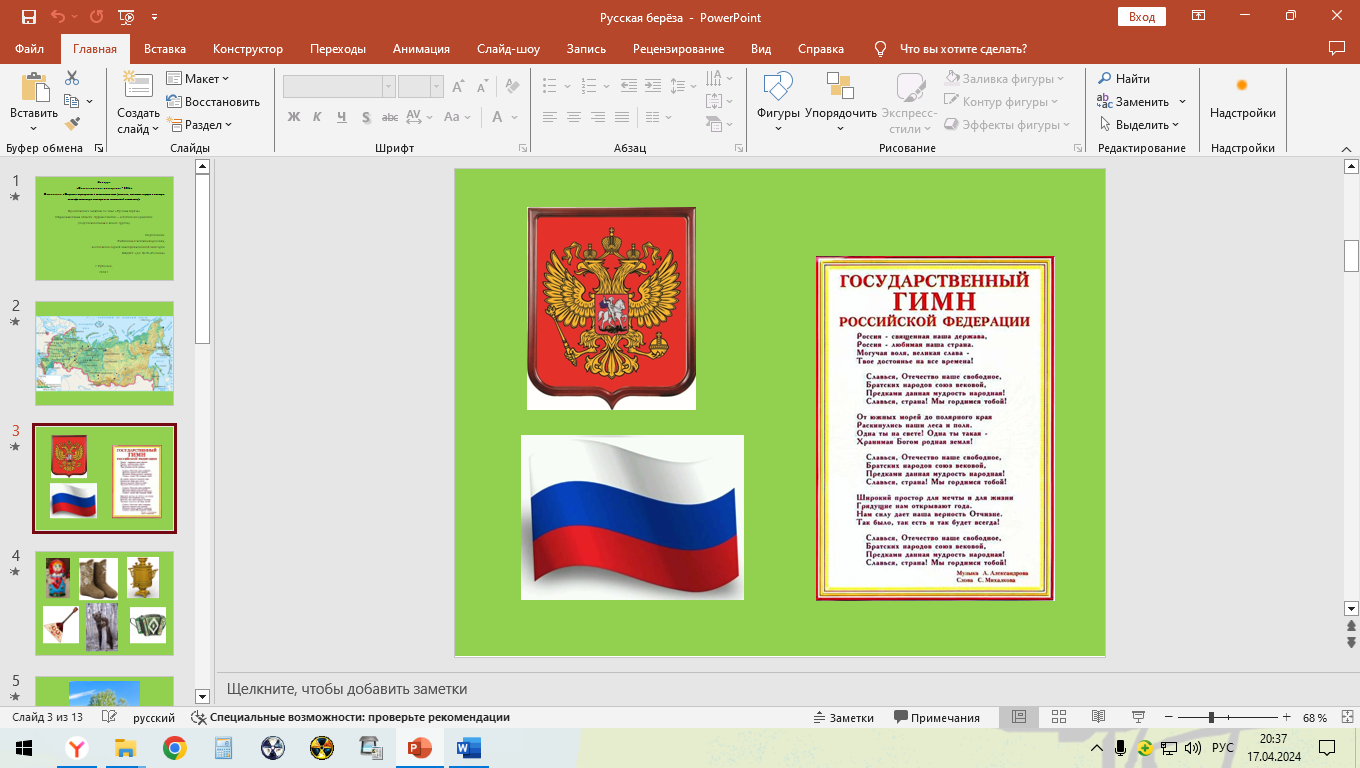
Task: Click the Вход sign-in button
Action: 1141,16
